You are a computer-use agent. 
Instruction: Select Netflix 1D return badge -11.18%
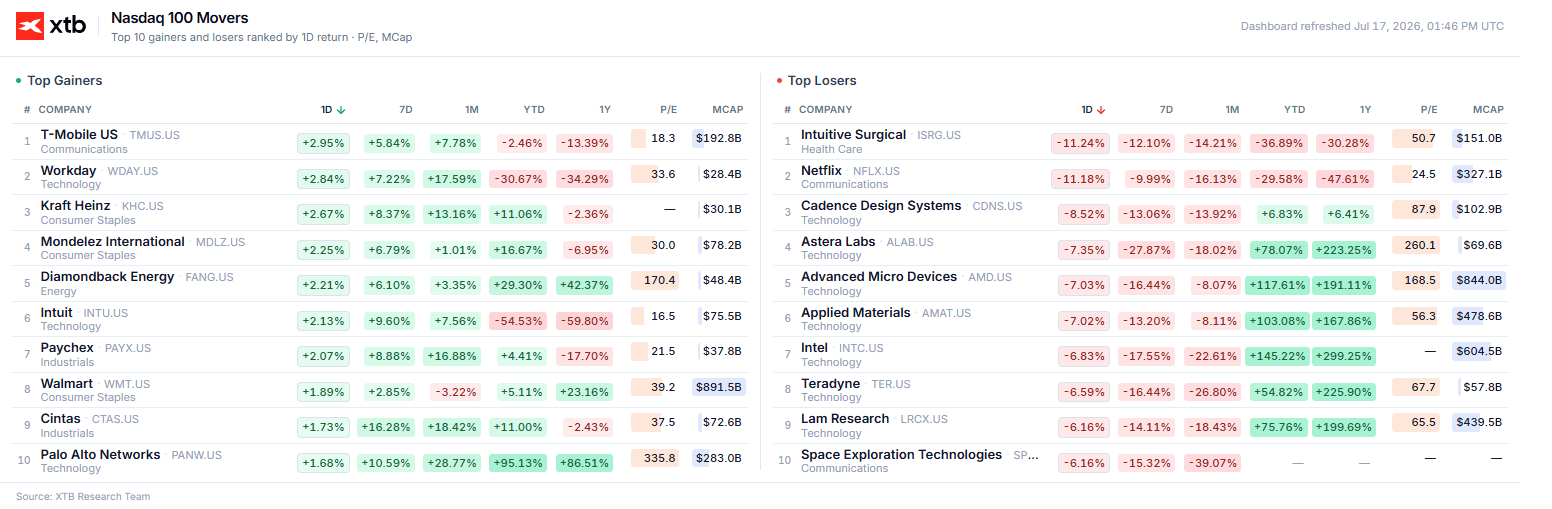click(x=1080, y=178)
